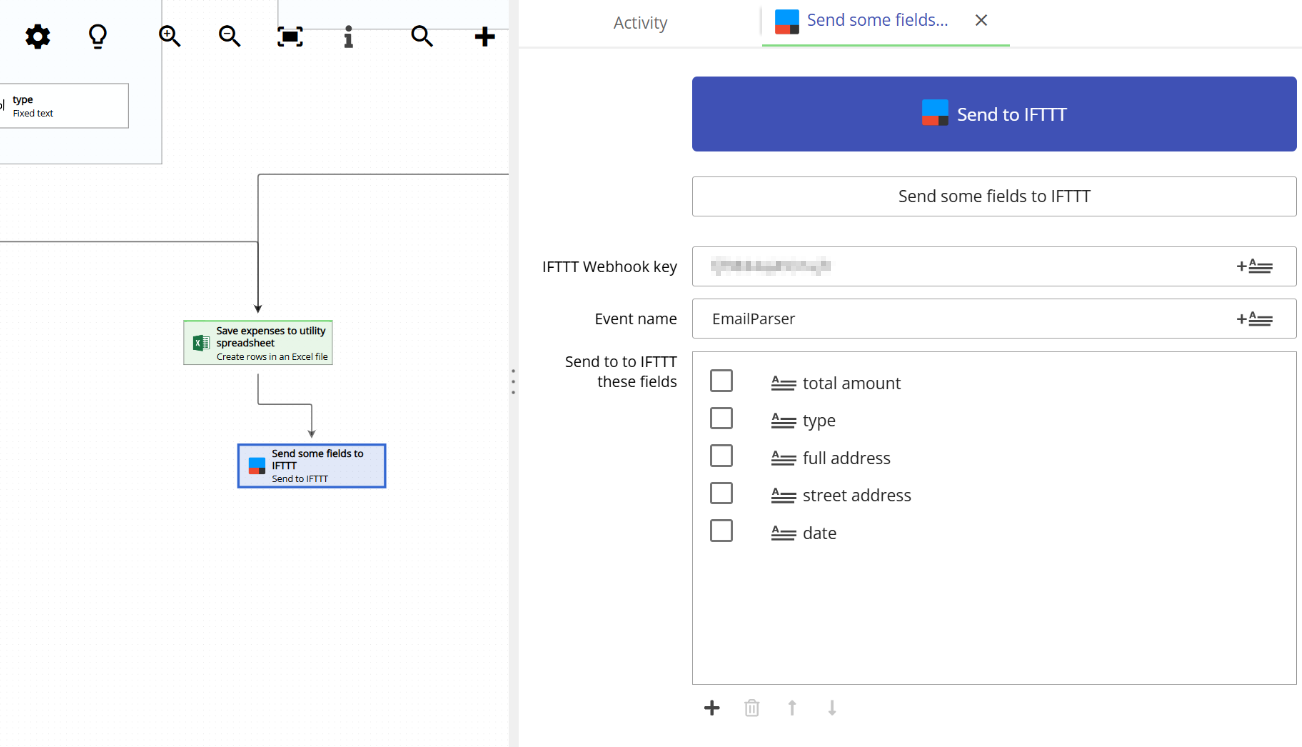Insert a field into Event name
1302x747 pixels.
pos(1256,318)
